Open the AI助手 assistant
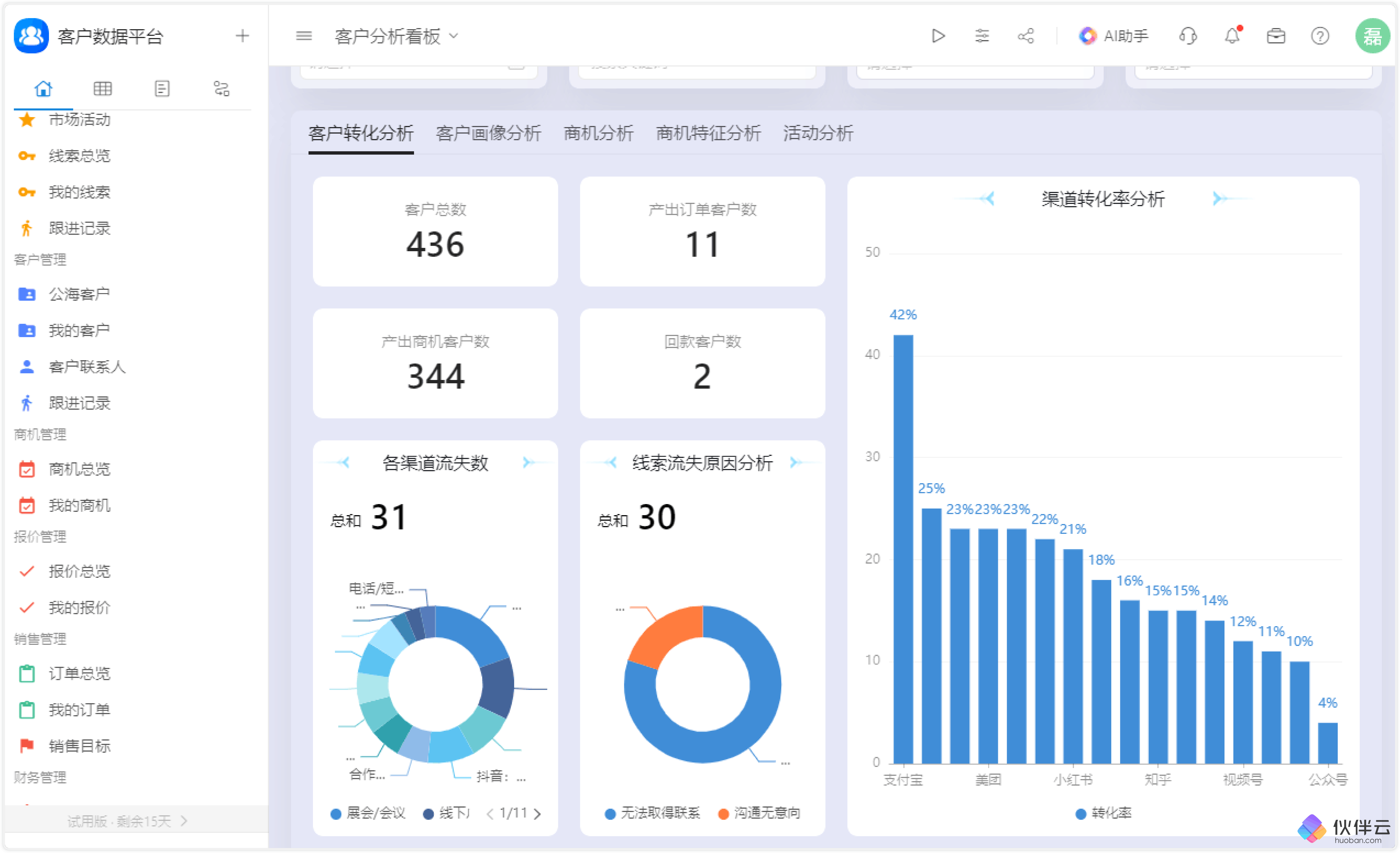 (1114, 36)
